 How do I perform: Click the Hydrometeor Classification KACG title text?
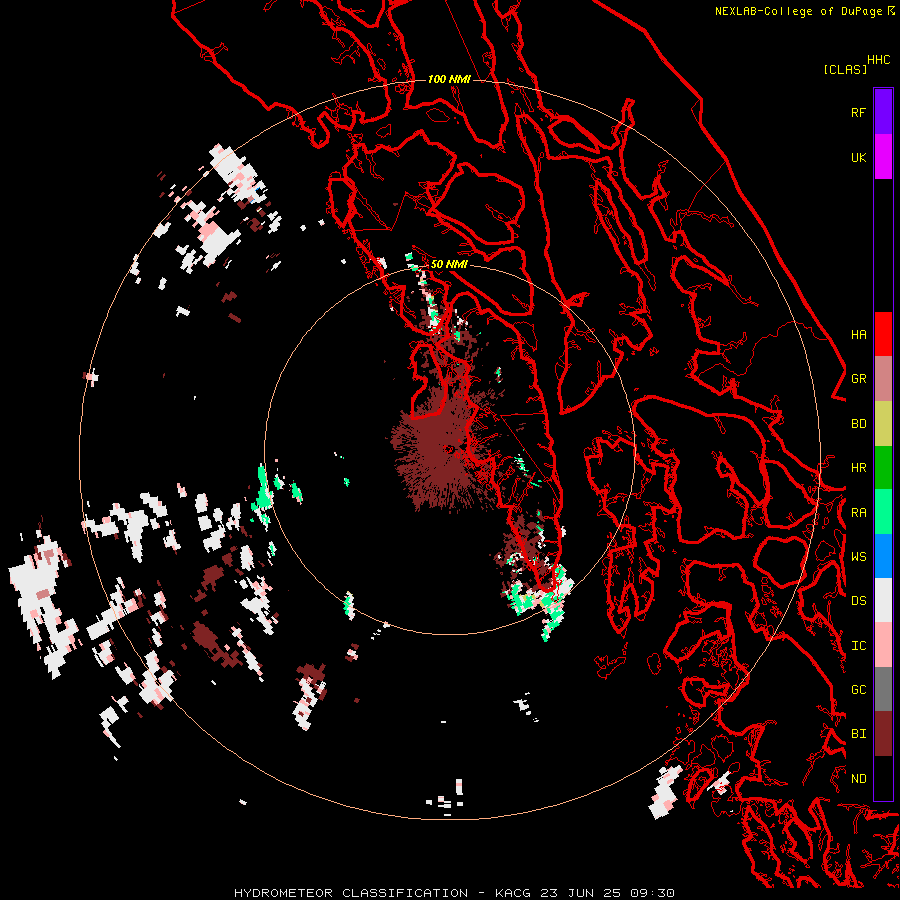coord(454,893)
